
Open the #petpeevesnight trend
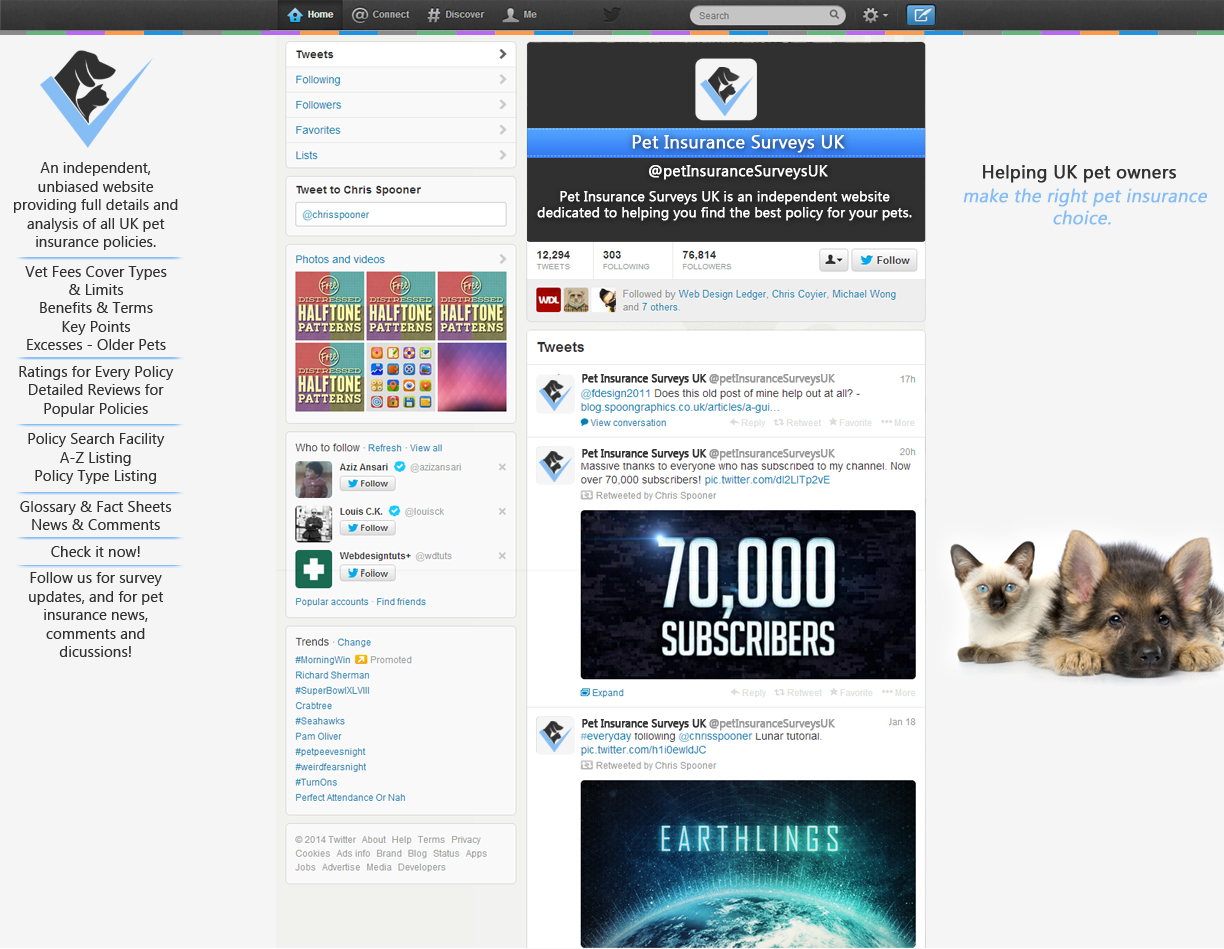[x=331, y=752]
